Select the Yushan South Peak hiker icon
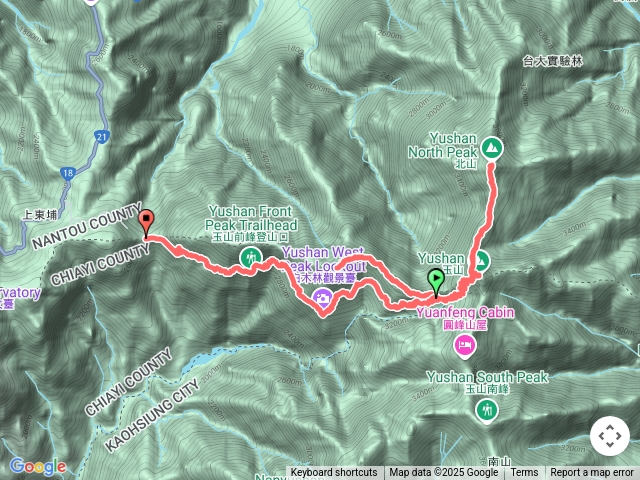This screenshot has width=640, height=480. coord(487,409)
